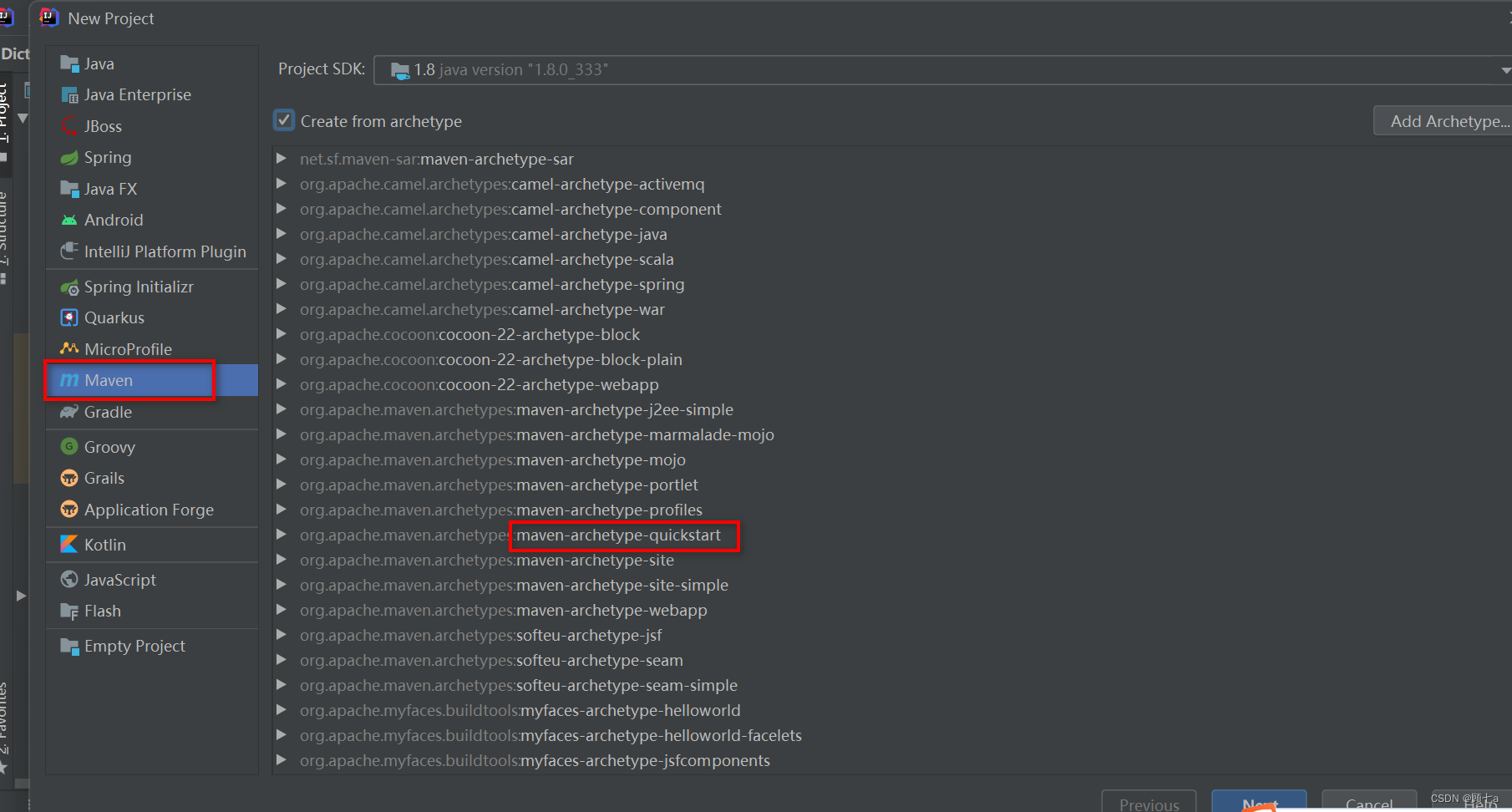Expand softeu-archetype-jsf arrow
This screenshot has width=1512, height=812.
pyautogui.click(x=282, y=635)
